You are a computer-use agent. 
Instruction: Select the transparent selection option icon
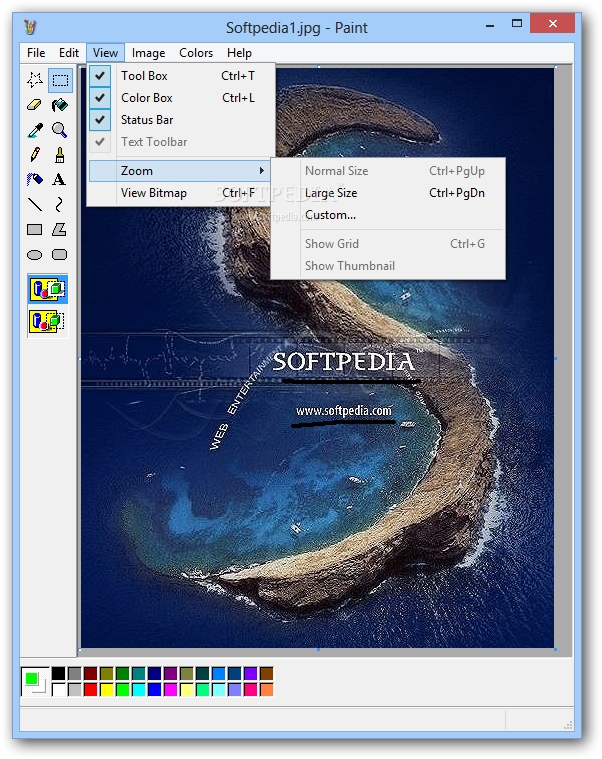(48, 321)
